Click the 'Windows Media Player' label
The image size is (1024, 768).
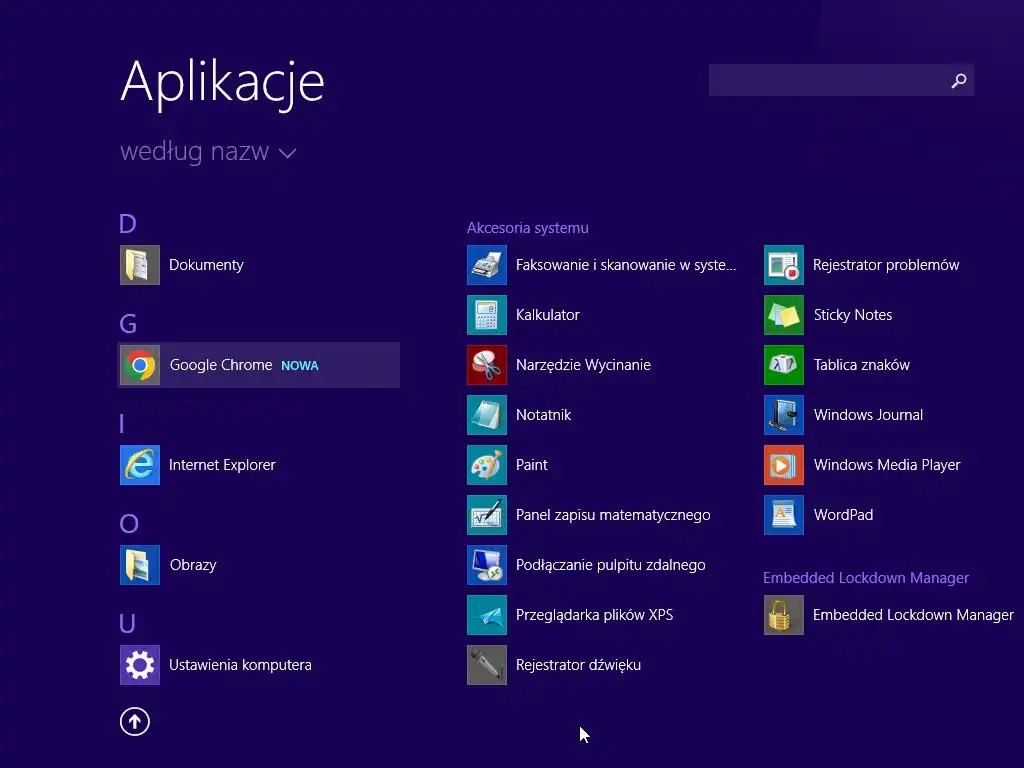(x=887, y=465)
